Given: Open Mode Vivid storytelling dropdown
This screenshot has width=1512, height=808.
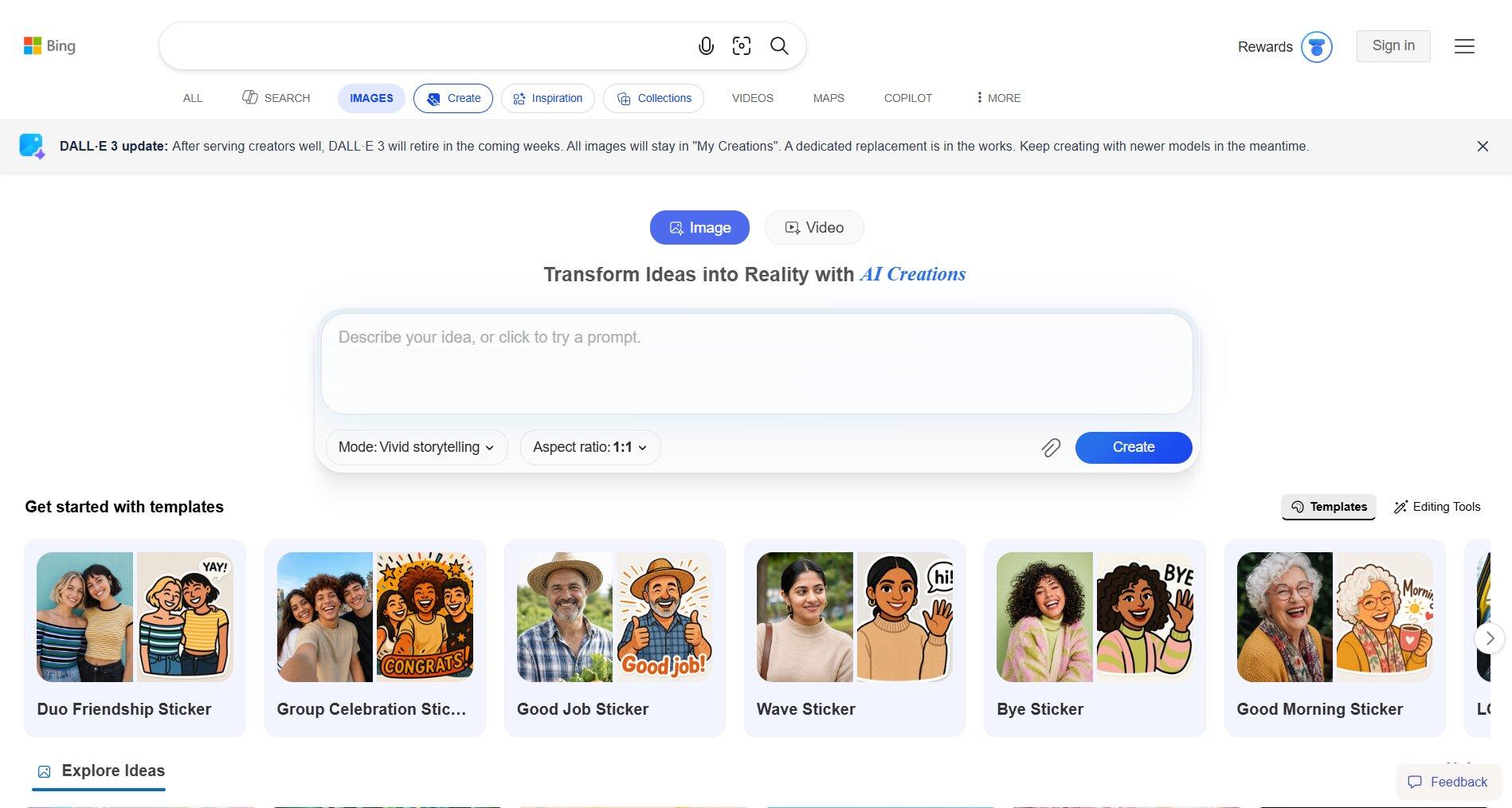Looking at the screenshot, I should [417, 448].
